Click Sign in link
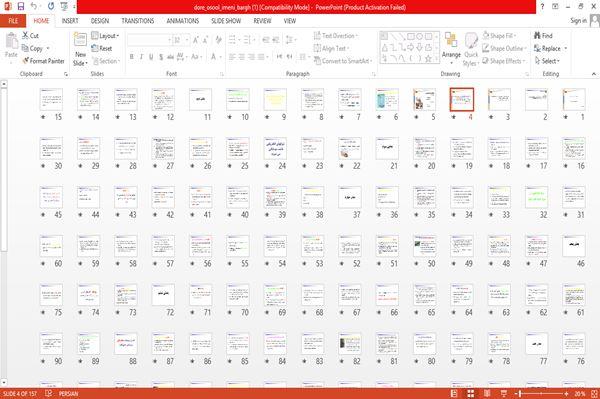This screenshot has height=399, width=600. coord(578,21)
